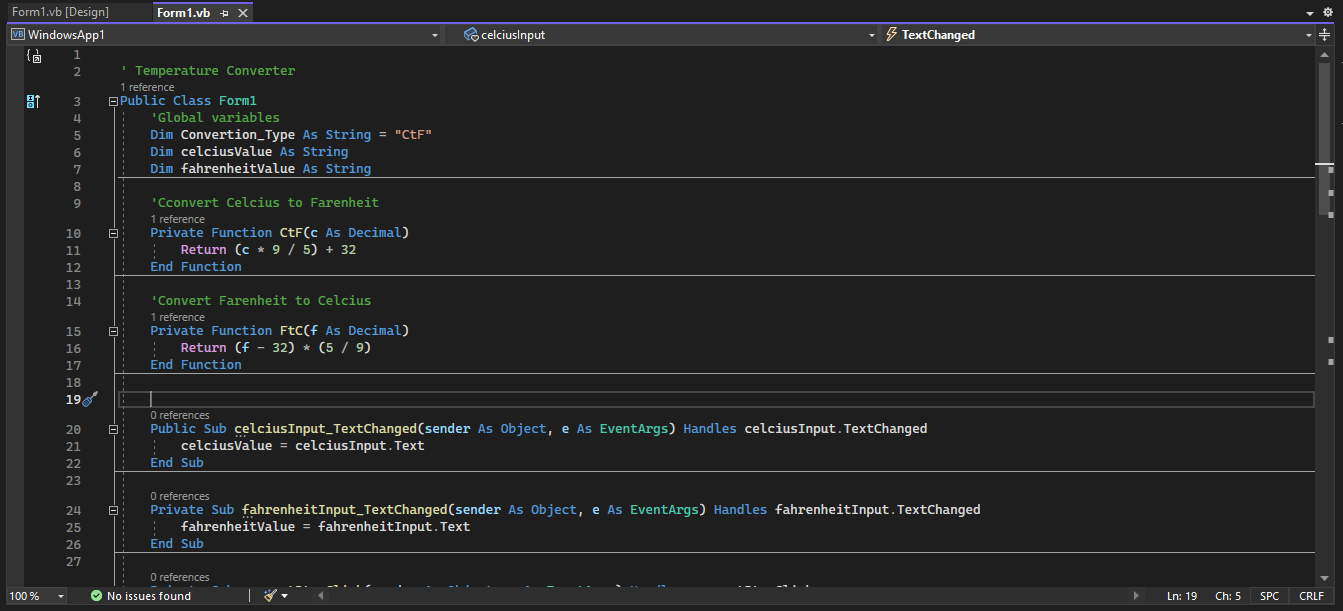Click the 'Return (f - 32) * (5 / 9)' line
Image resolution: width=1343 pixels, height=611 pixels.
276,348
